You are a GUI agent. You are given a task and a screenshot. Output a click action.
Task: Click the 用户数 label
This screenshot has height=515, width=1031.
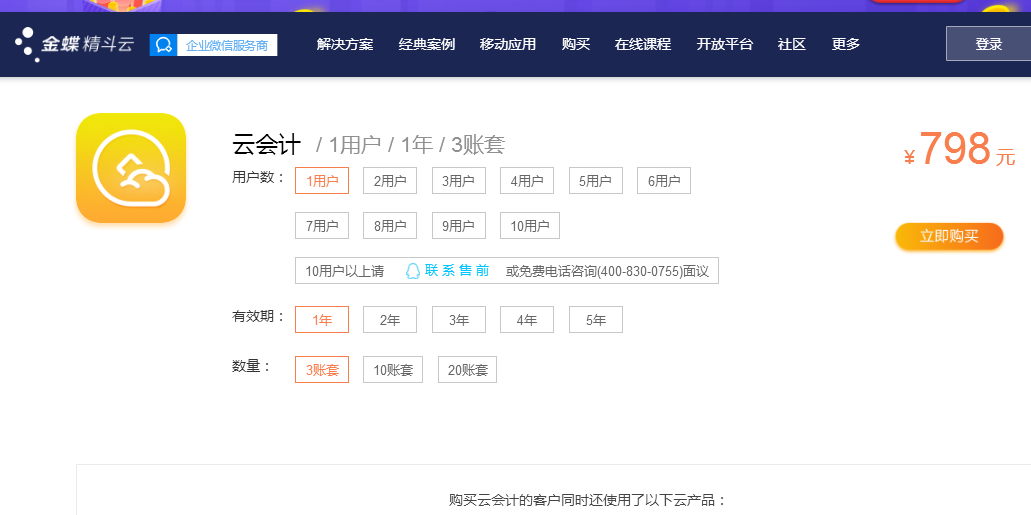coord(259,177)
